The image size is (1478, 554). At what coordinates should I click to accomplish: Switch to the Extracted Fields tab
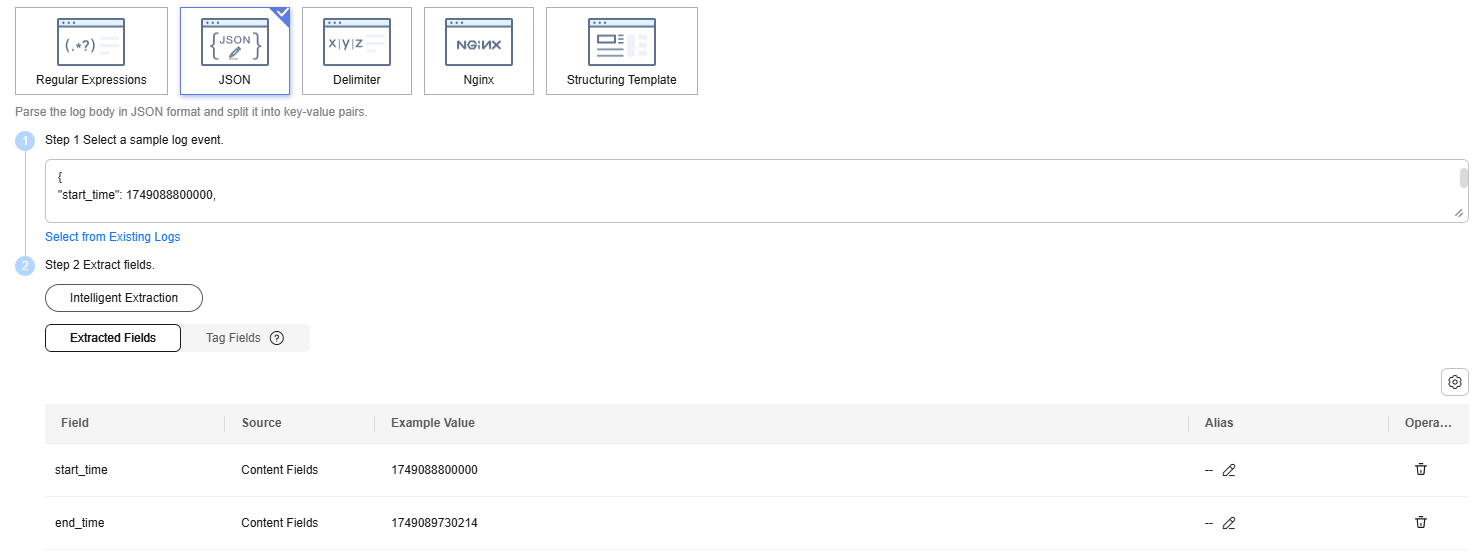(x=113, y=338)
